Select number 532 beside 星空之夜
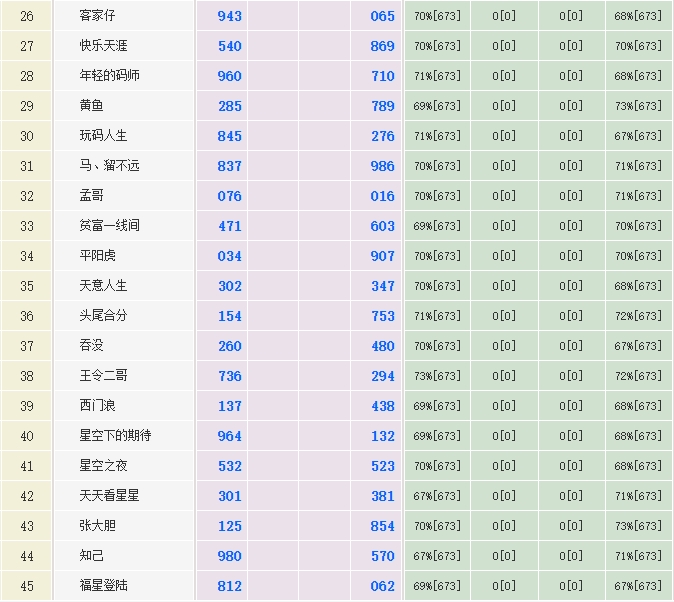This screenshot has height=602, width=674. pyautogui.click(x=230, y=466)
